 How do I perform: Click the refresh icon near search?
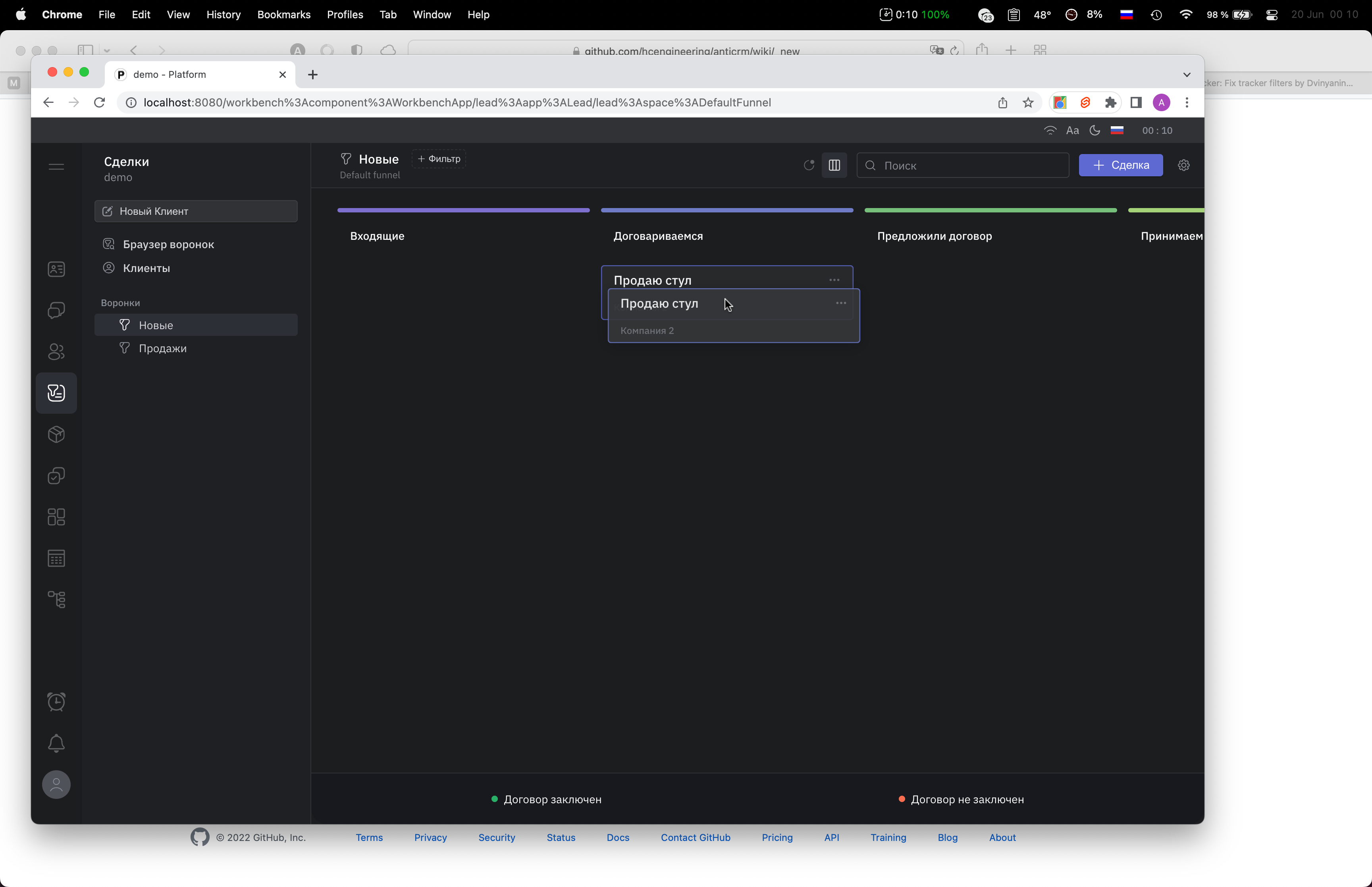(809, 165)
